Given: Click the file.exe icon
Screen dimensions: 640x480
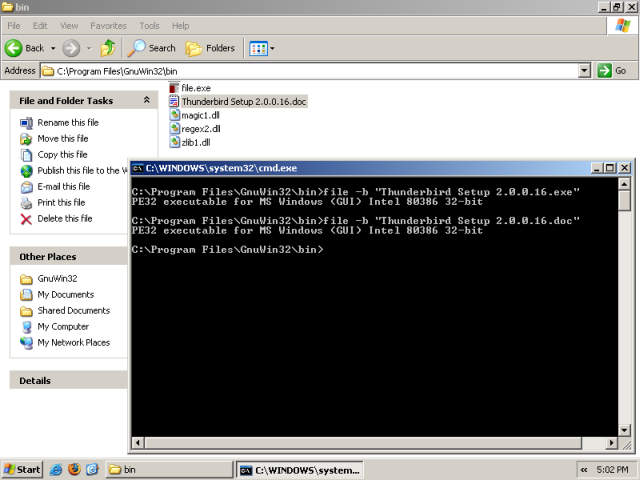Looking at the screenshot, I should click(174, 88).
